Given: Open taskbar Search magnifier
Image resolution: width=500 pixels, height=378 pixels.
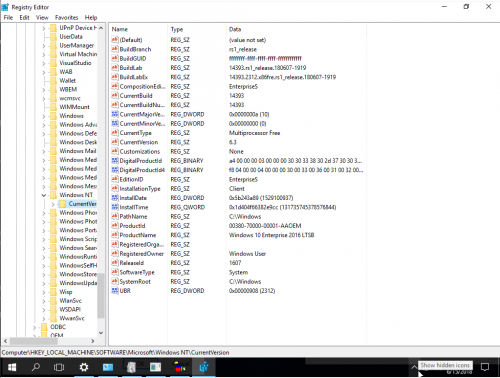Looking at the screenshot, I should tap(36, 367).
